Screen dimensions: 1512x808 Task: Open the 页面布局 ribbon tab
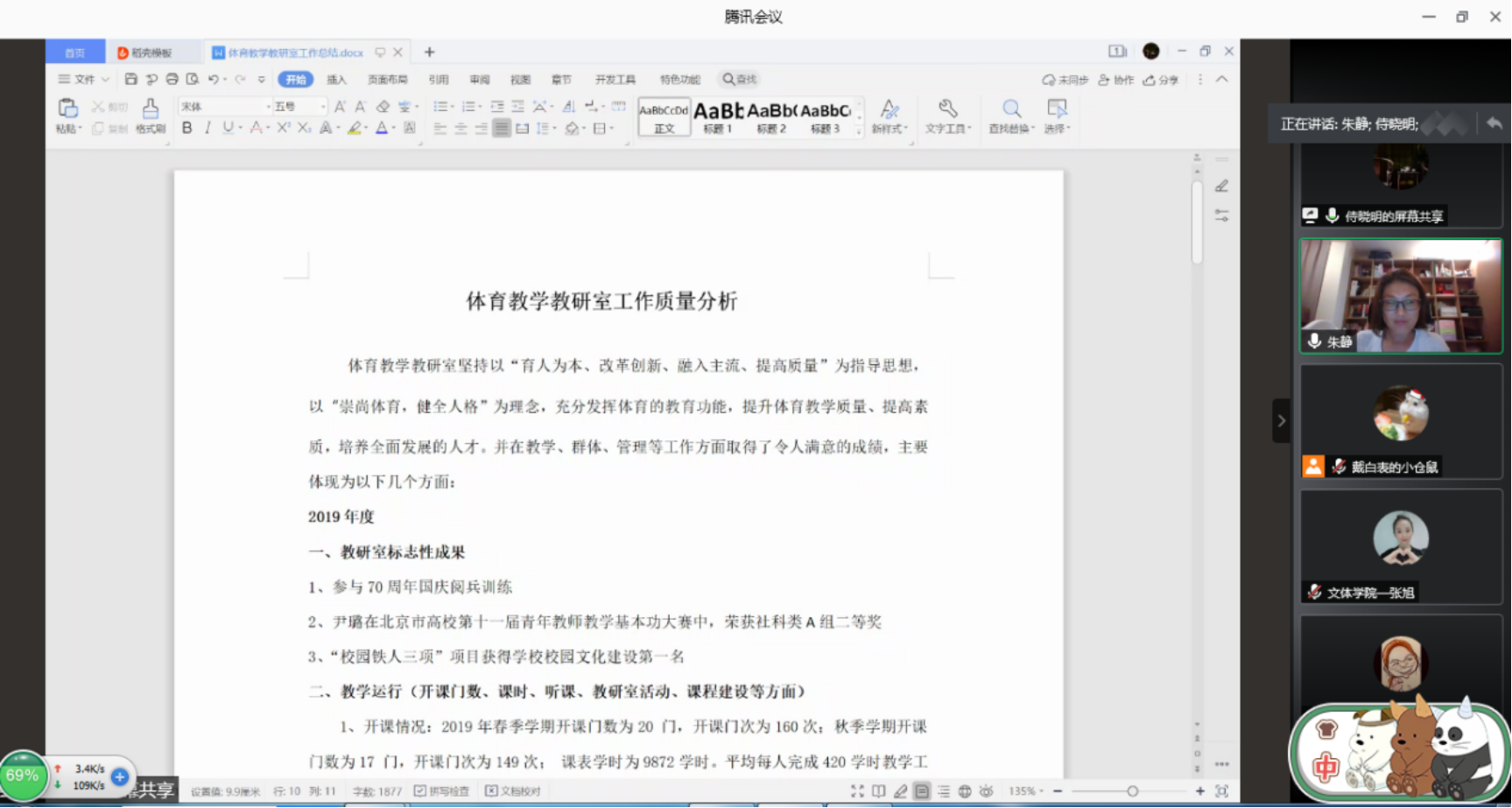click(387, 80)
